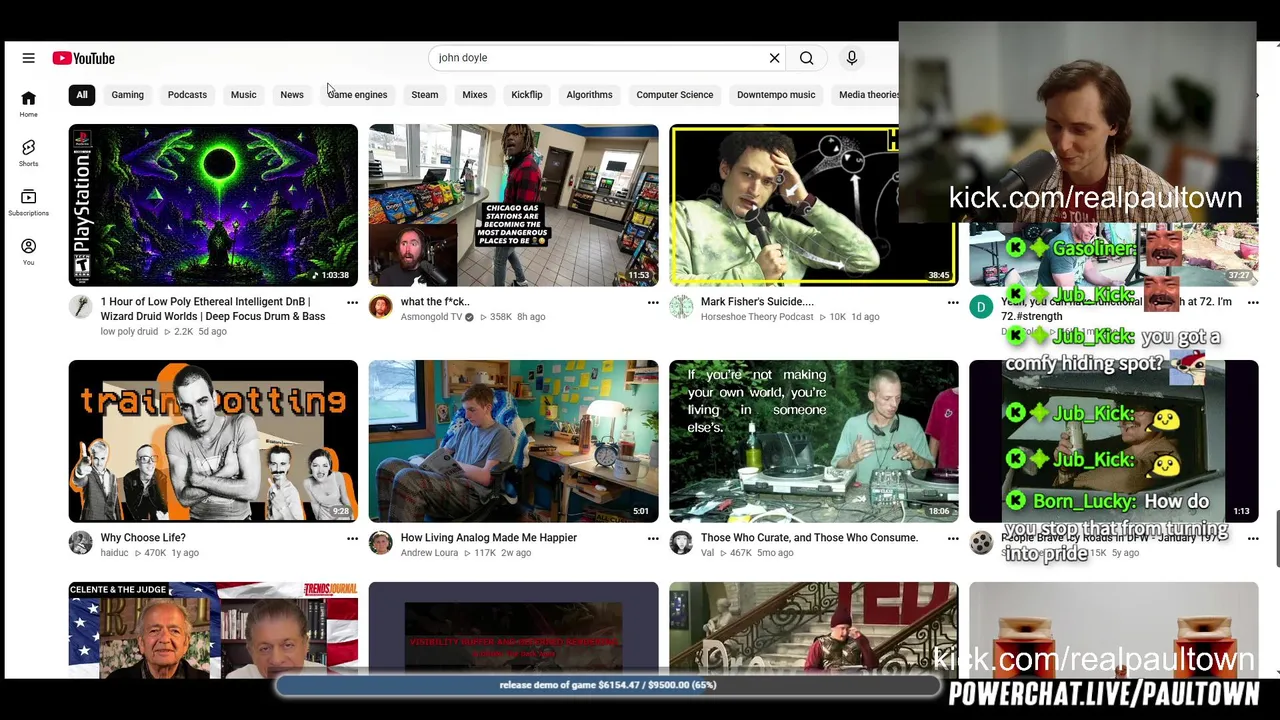
Task: Open the hamburger guide menu
Action: coord(28,58)
